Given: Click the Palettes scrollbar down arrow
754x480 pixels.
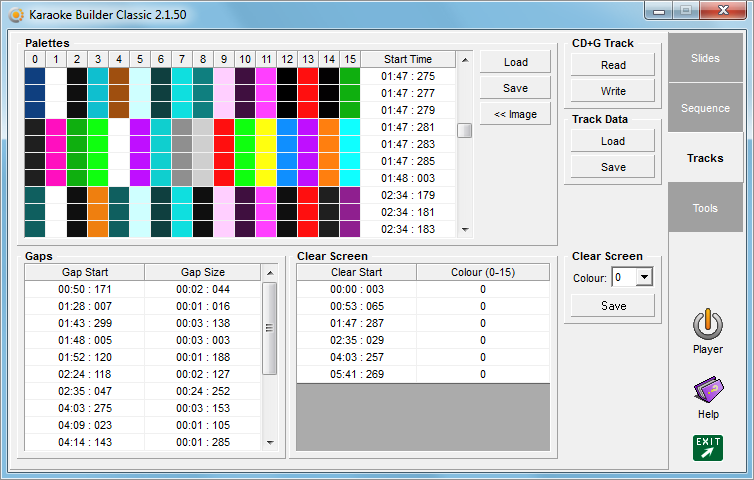Looking at the screenshot, I should click(465, 229).
